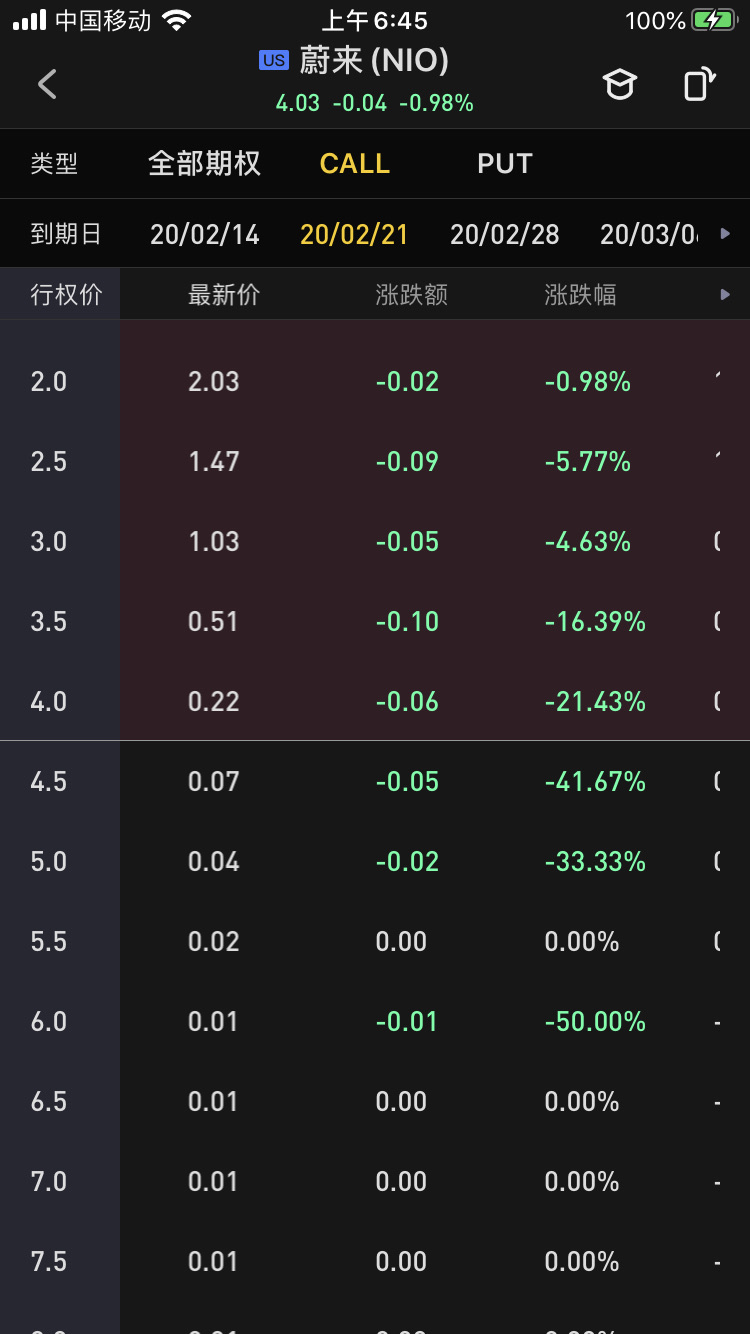The width and height of the screenshot is (750, 1334).
Task: Select the CALL options tab
Action: click(x=354, y=164)
